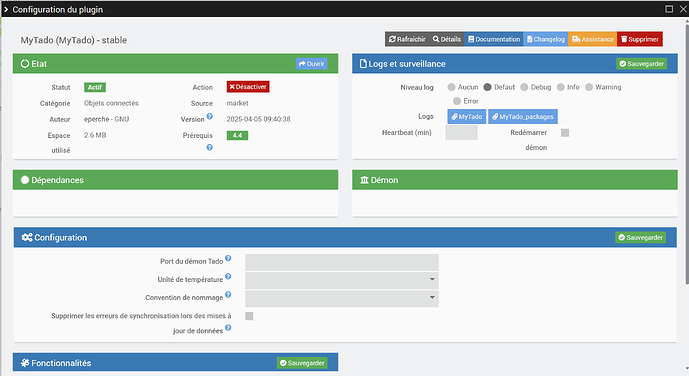Open the Assistance page

pyautogui.click(x=593, y=39)
